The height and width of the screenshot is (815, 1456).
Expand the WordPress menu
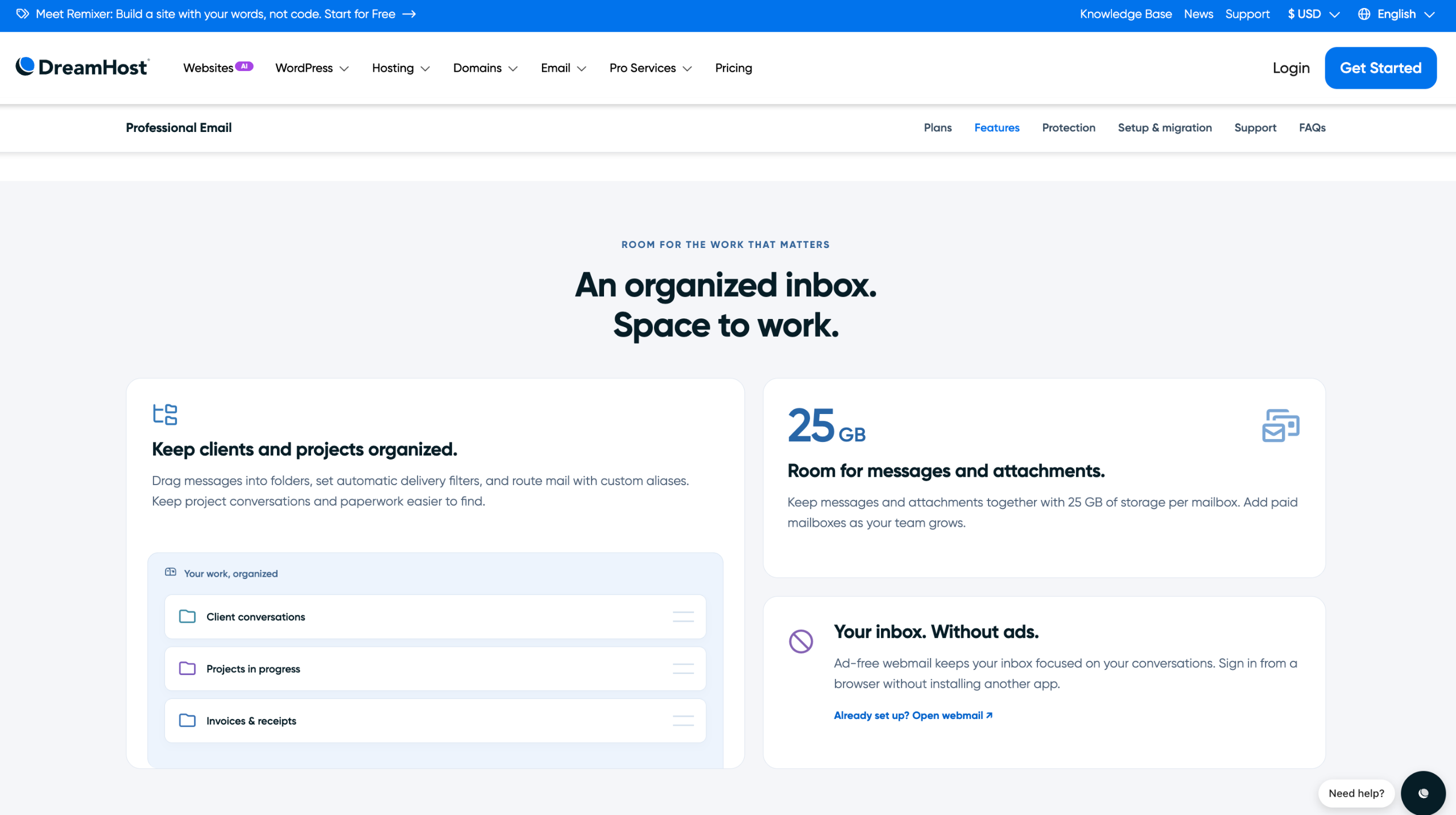(312, 68)
